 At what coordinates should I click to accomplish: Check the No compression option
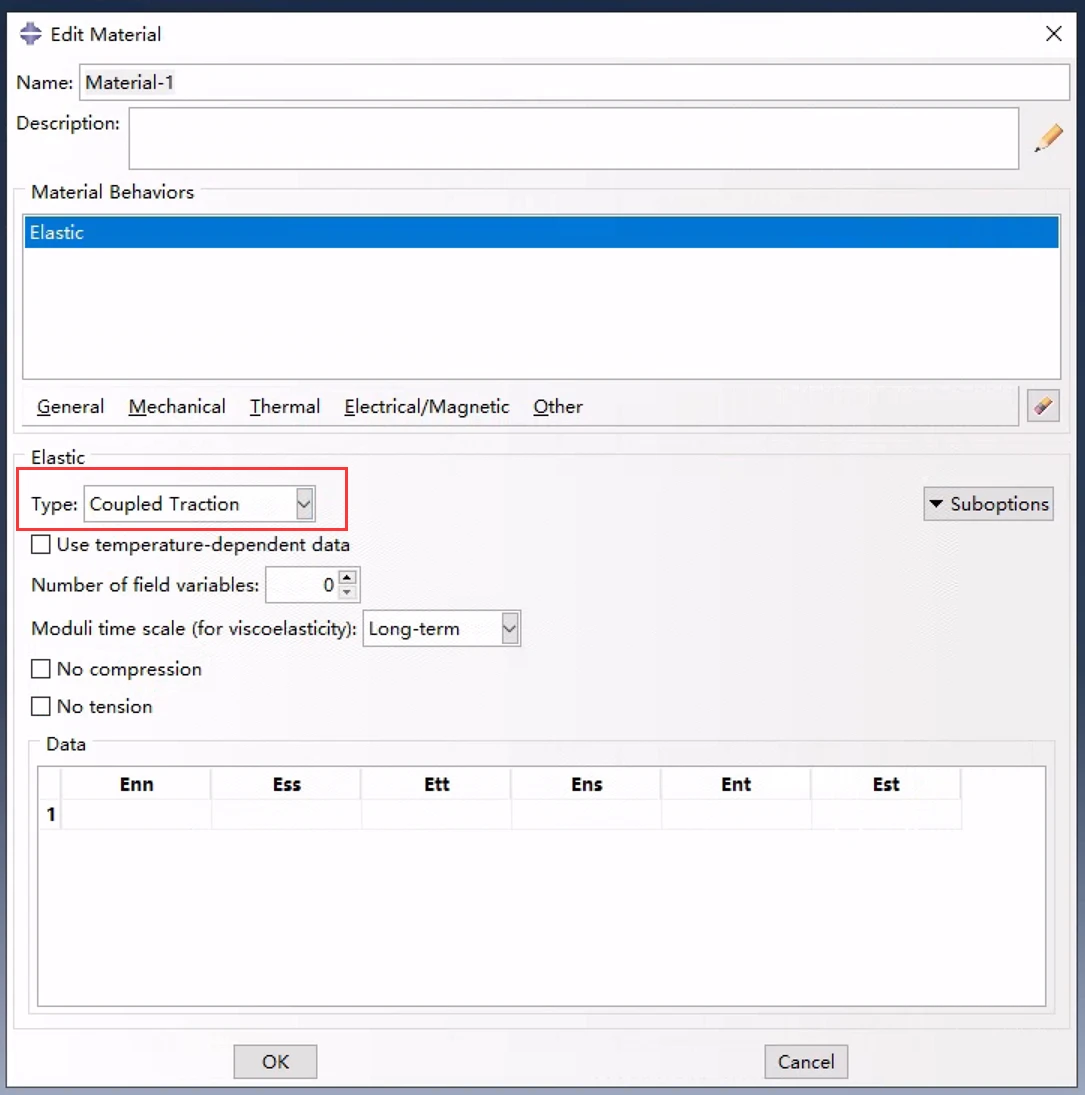tap(40, 669)
